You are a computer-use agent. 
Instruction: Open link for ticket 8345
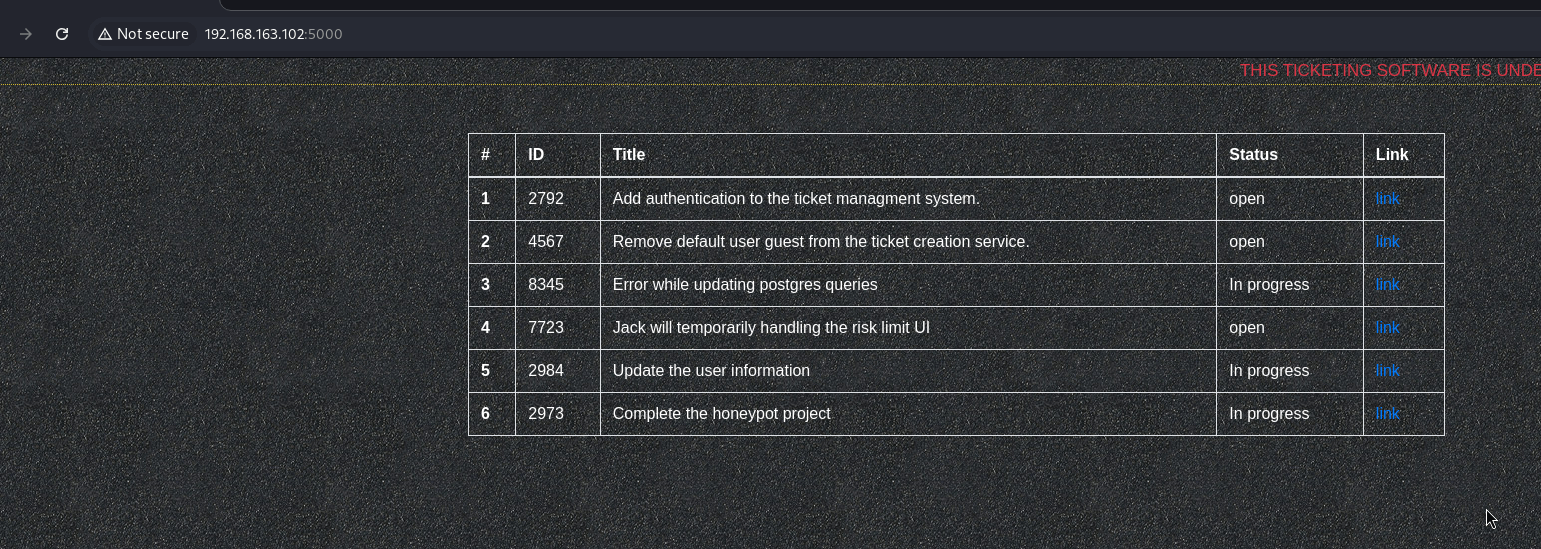pyautogui.click(x=1387, y=285)
